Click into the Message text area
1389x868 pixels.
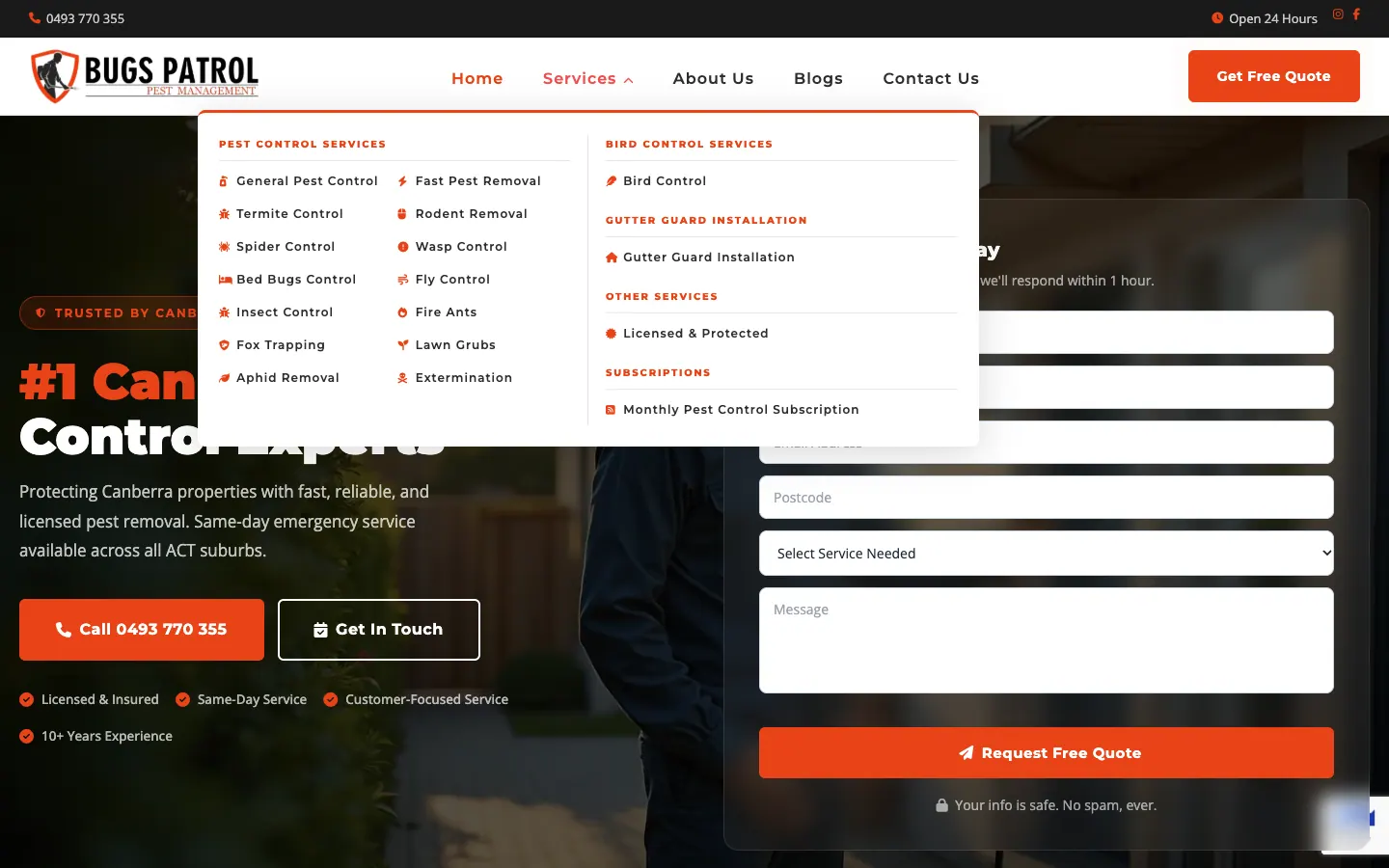(x=1047, y=640)
